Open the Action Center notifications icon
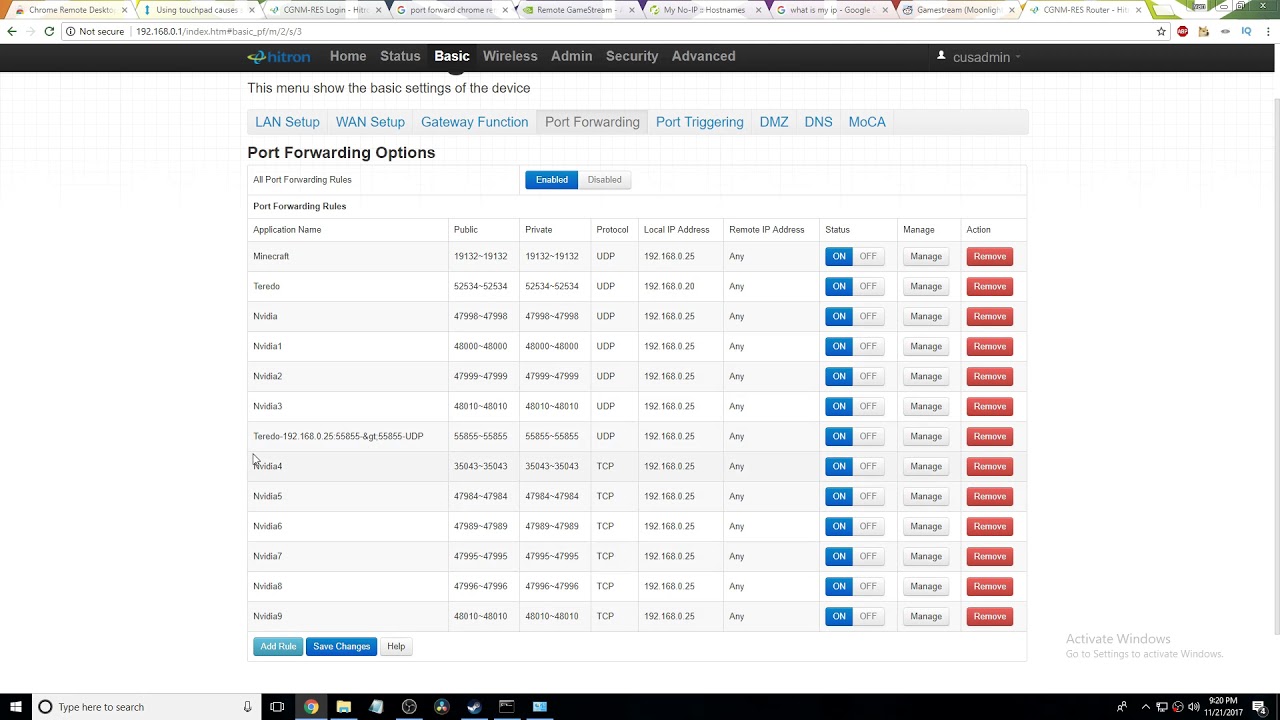The height and width of the screenshot is (720, 1280). (1259, 707)
